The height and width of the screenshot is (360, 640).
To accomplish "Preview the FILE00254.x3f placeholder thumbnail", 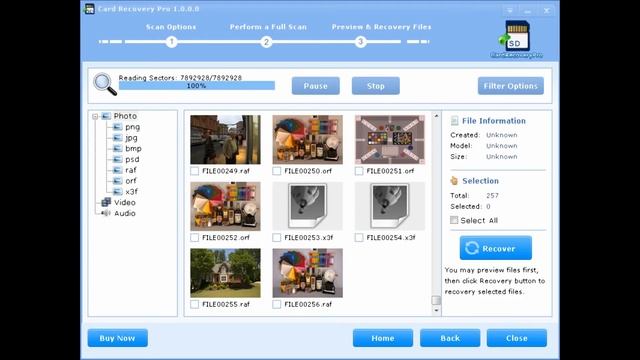I will tap(390, 206).
